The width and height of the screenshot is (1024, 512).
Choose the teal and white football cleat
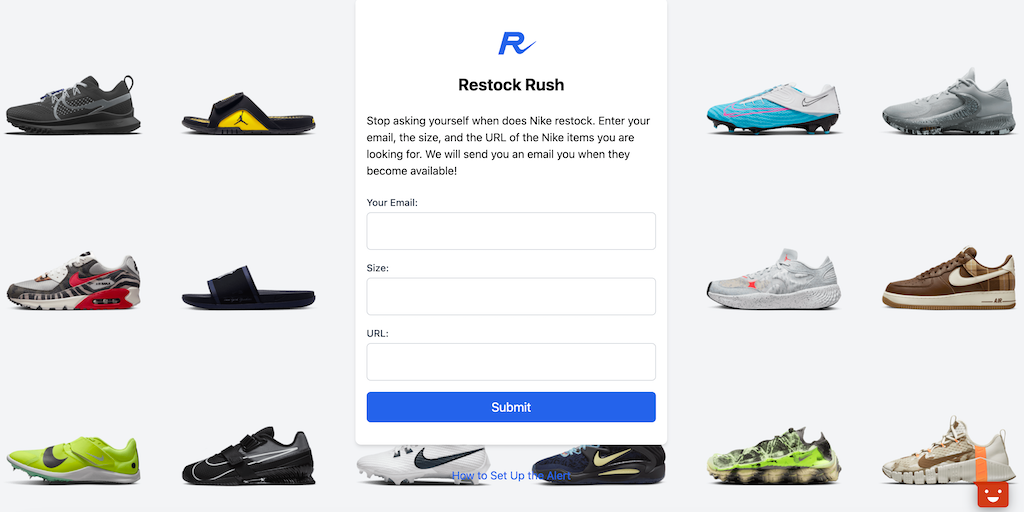[773, 108]
